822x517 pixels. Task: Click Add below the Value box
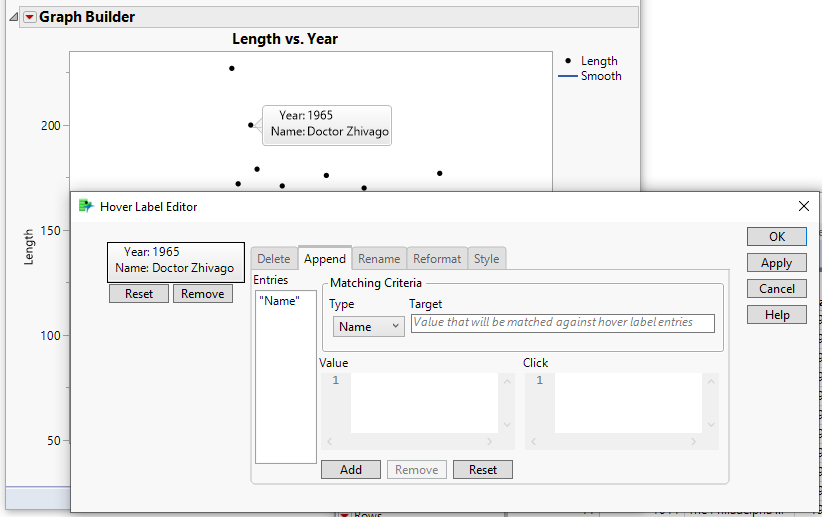point(350,470)
